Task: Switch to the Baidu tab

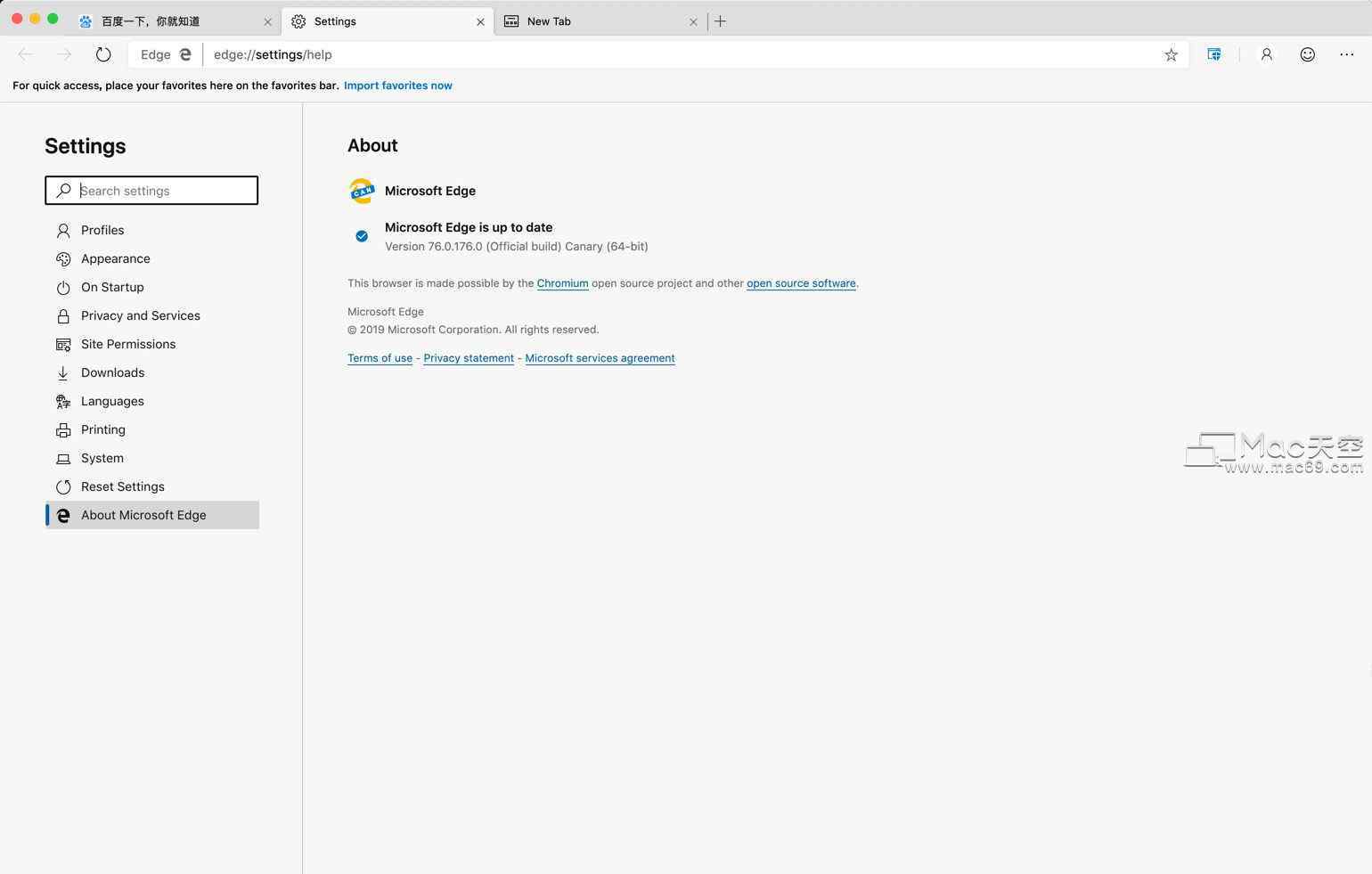Action: point(176,21)
